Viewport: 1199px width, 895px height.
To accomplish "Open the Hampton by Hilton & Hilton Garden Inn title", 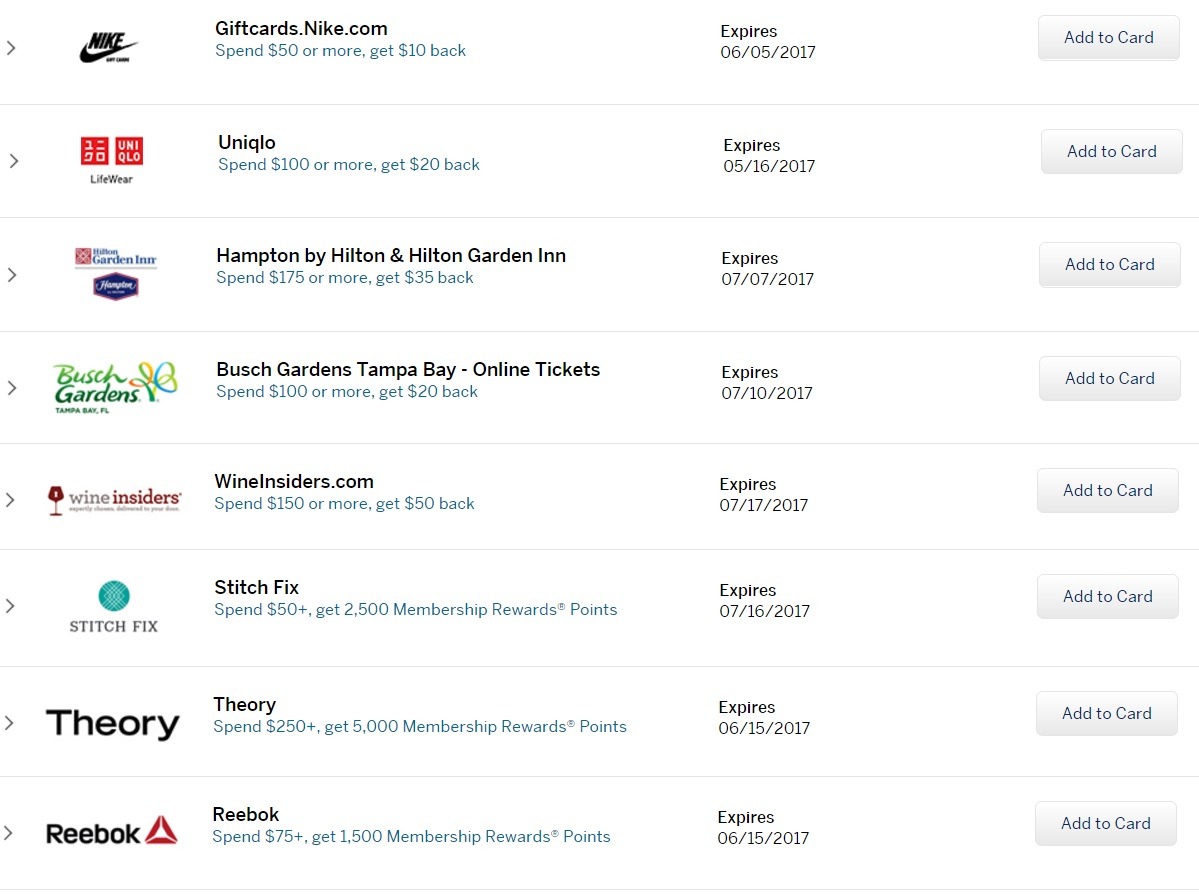I will [391, 255].
